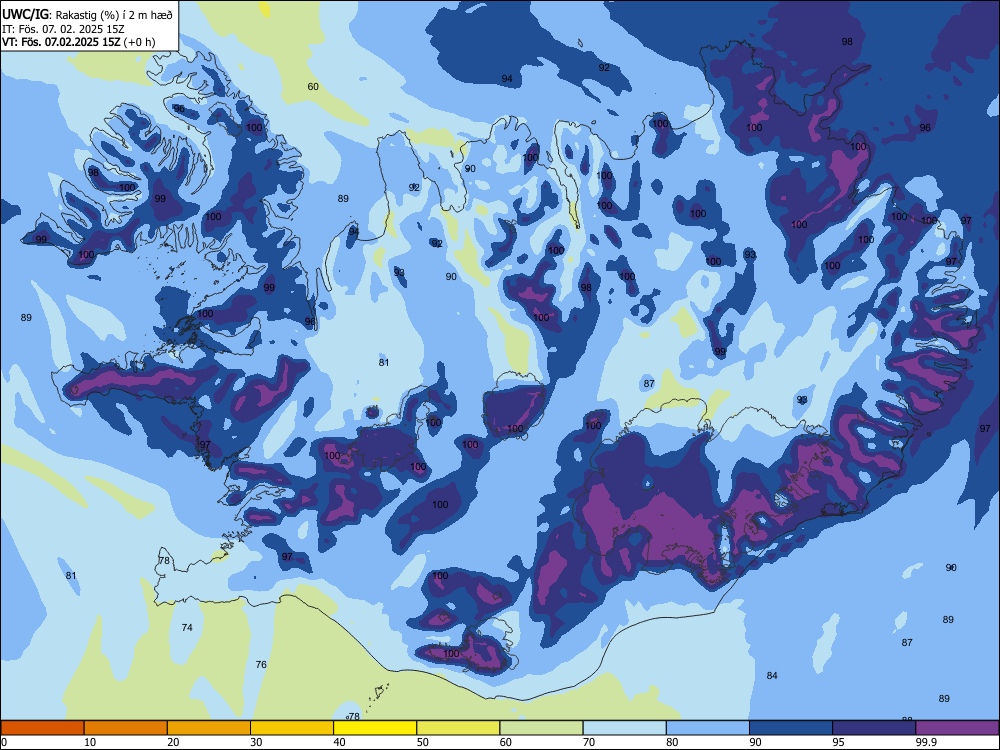Click the '10' legend scale label
Image resolution: width=1000 pixels, height=750 pixels.
[90, 742]
